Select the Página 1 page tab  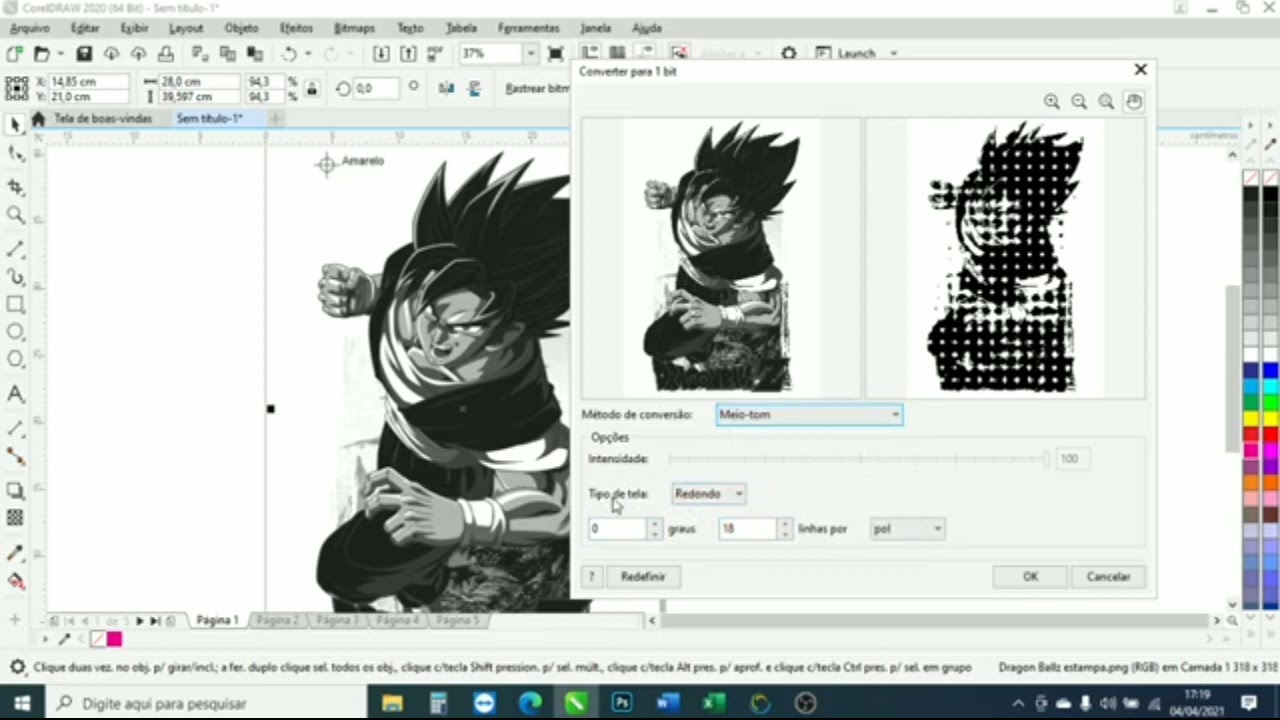pyautogui.click(x=217, y=620)
